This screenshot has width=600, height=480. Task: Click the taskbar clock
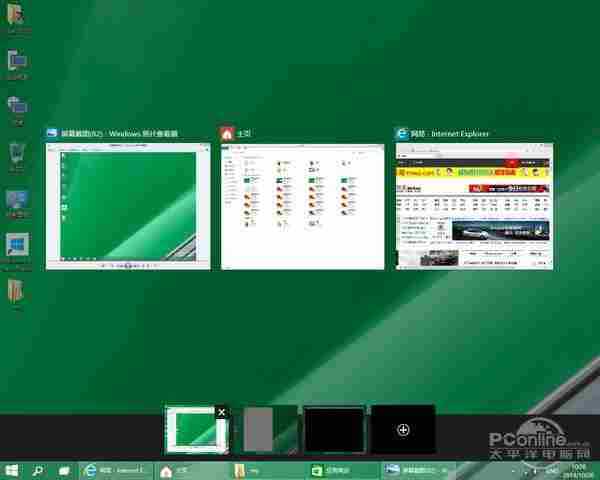[x=577, y=469]
